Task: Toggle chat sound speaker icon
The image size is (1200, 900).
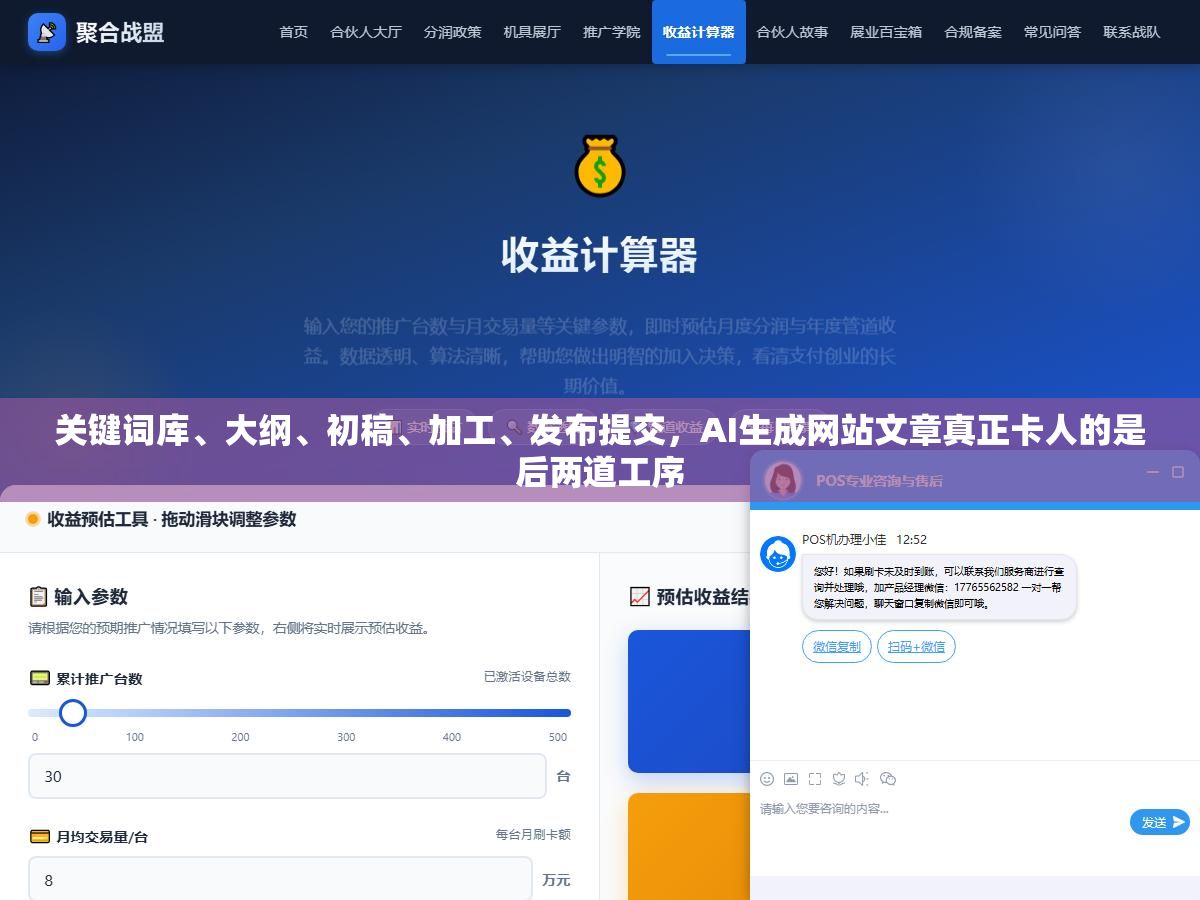Action: 863,779
